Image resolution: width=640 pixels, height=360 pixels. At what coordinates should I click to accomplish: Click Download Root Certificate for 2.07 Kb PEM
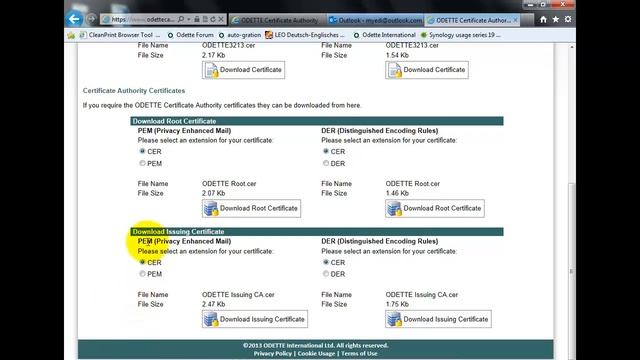click(x=251, y=208)
